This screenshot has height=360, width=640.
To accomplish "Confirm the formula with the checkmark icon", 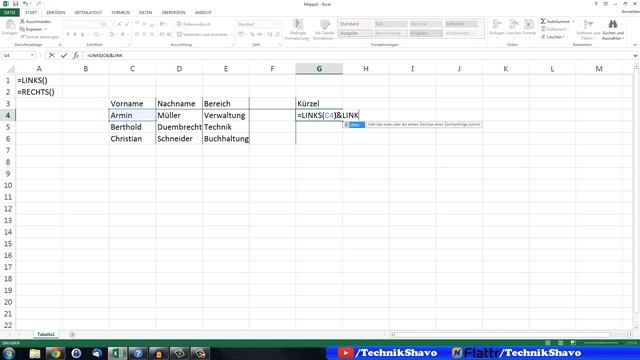I will point(64,55).
